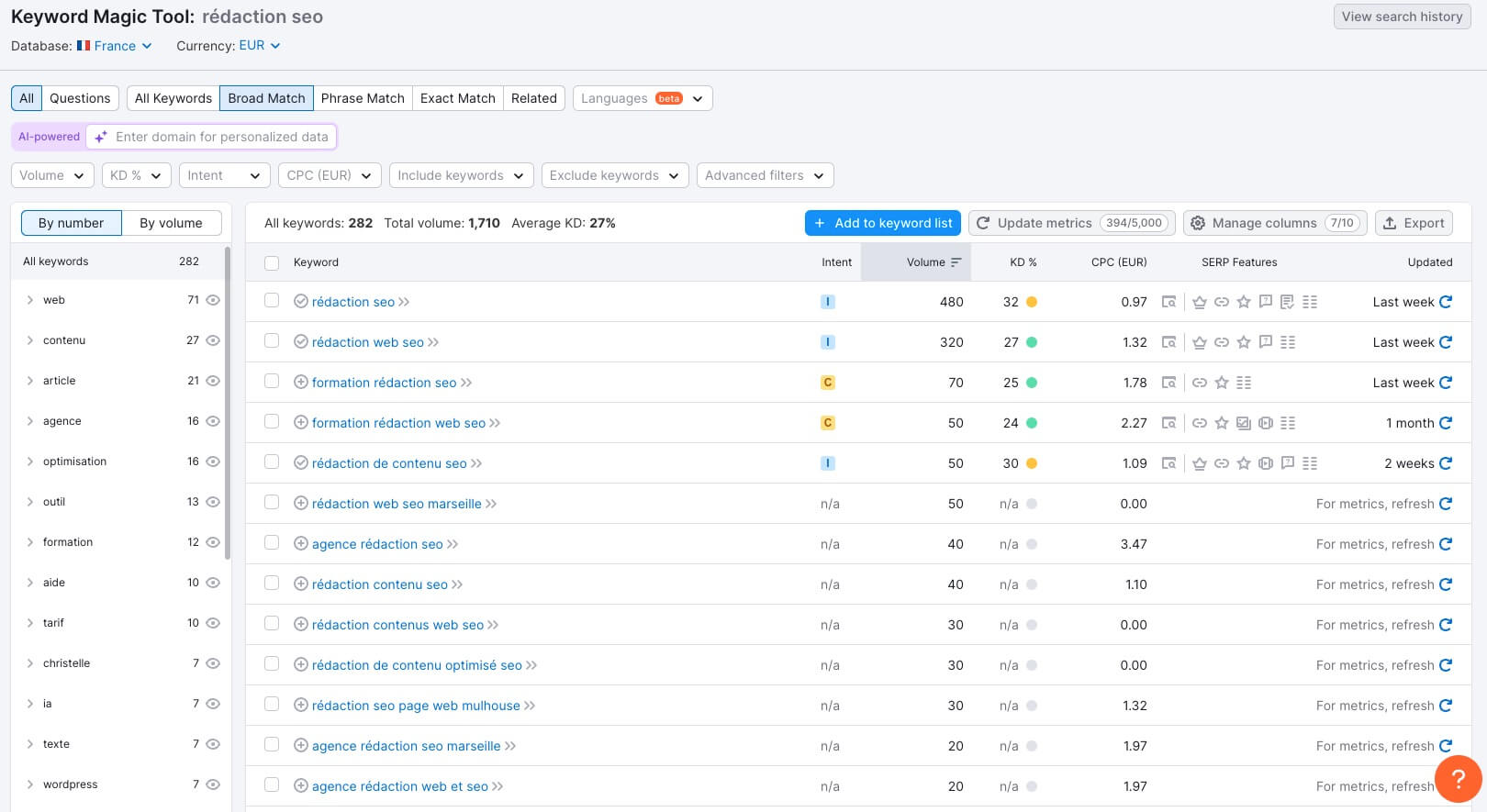Check the box for agence rédaction web et seo
Viewport: 1487px width, 812px height.
click(272, 784)
